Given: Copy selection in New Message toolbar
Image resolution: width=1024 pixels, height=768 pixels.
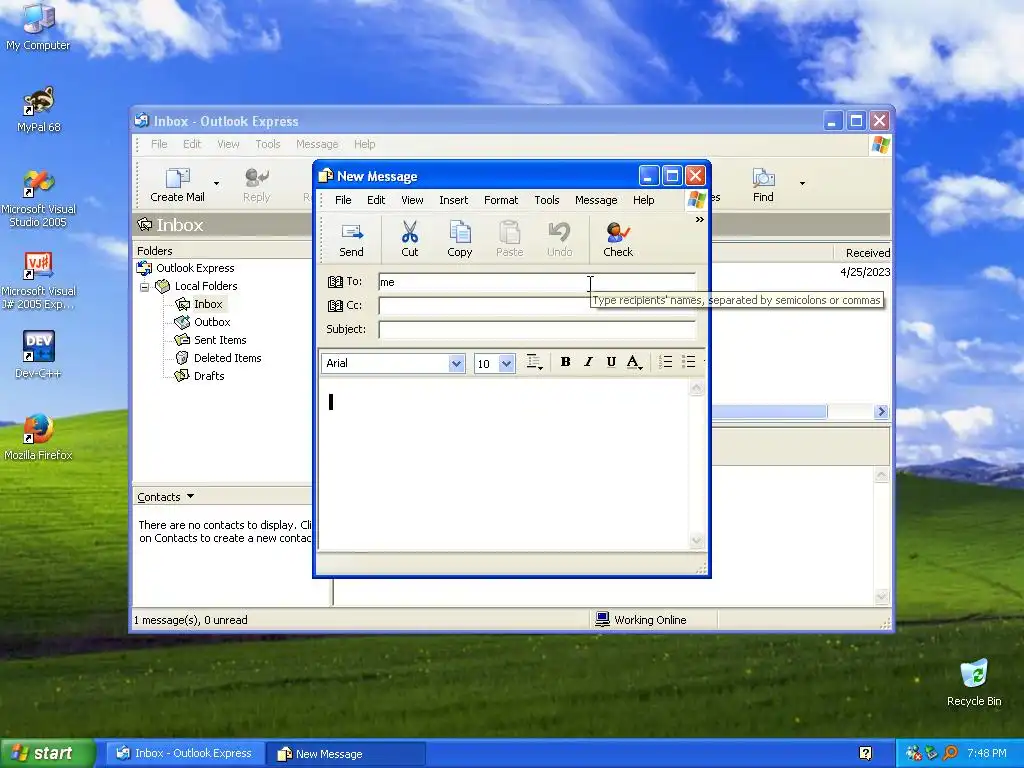Looking at the screenshot, I should 460,239.
